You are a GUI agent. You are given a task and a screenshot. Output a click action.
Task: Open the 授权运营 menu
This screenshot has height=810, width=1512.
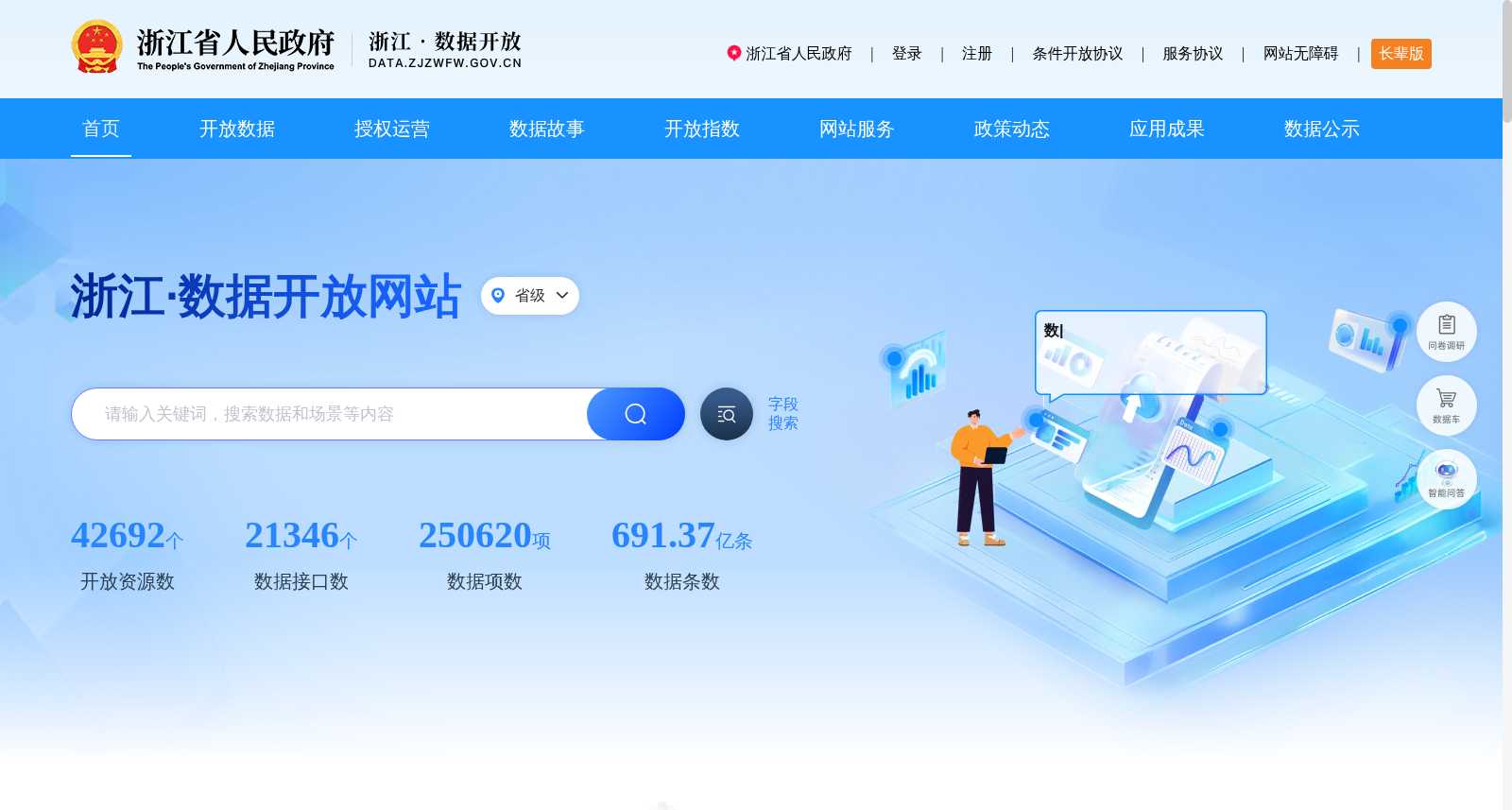pos(392,129)
